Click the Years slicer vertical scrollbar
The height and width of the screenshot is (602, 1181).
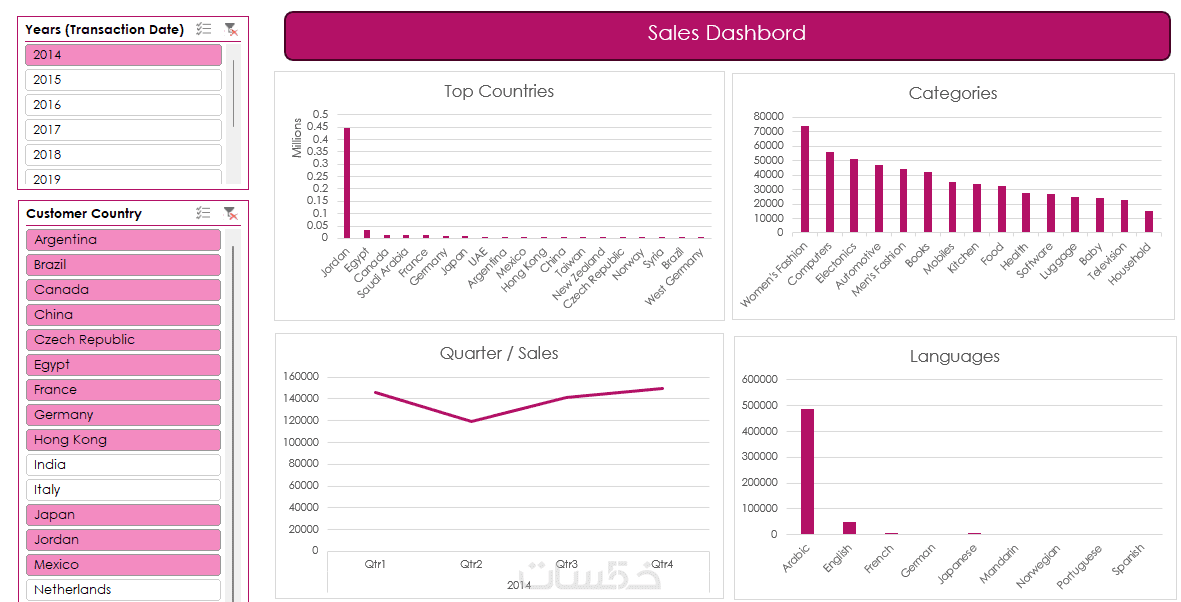click(234, 93)
